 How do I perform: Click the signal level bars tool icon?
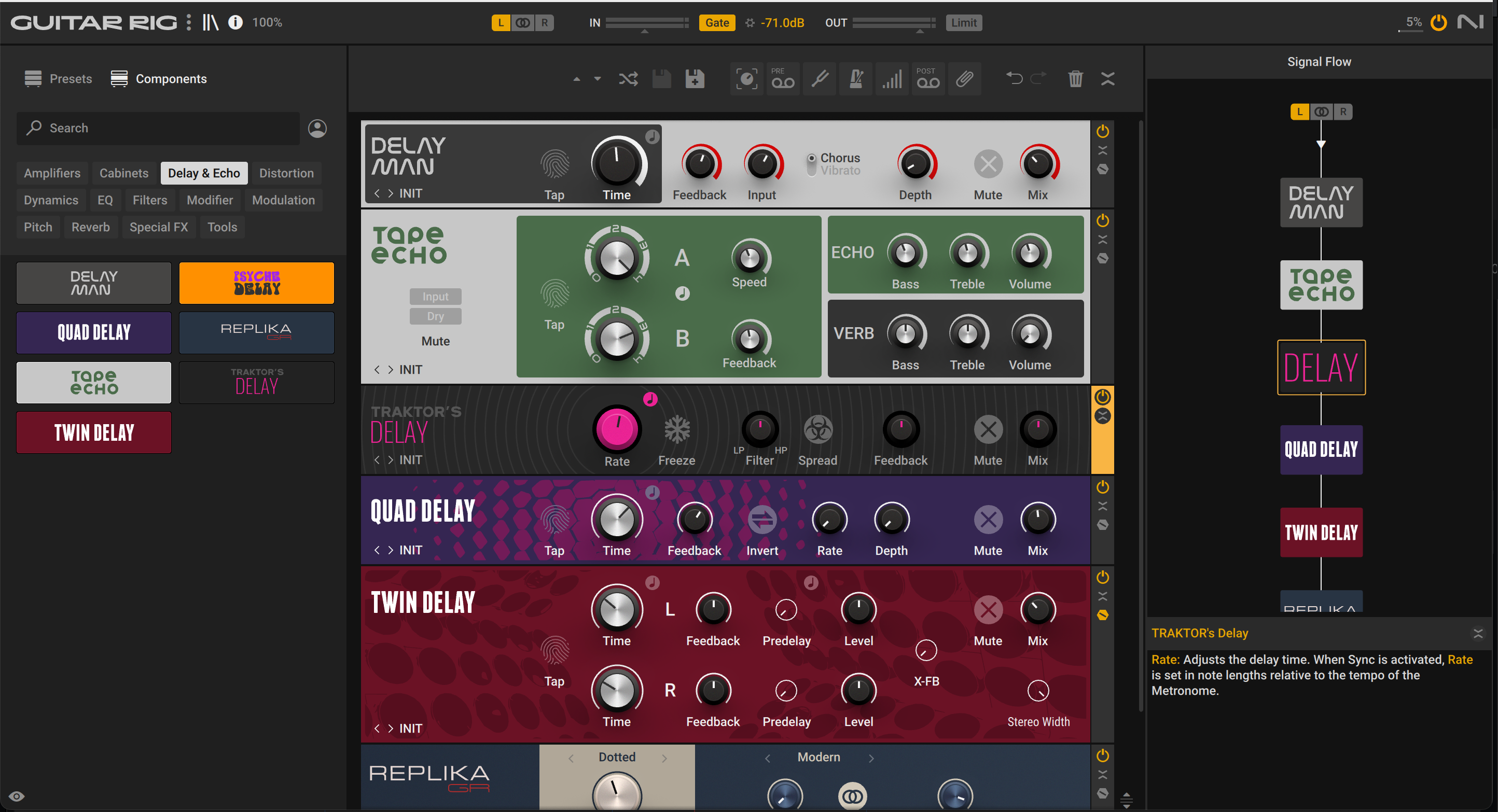(x=892, y=78)
